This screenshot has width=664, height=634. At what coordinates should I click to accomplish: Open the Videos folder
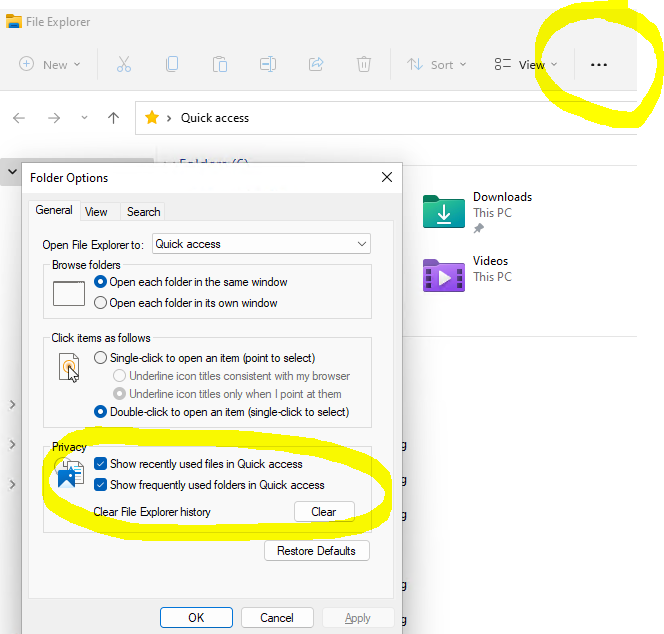tap(468, 274)
